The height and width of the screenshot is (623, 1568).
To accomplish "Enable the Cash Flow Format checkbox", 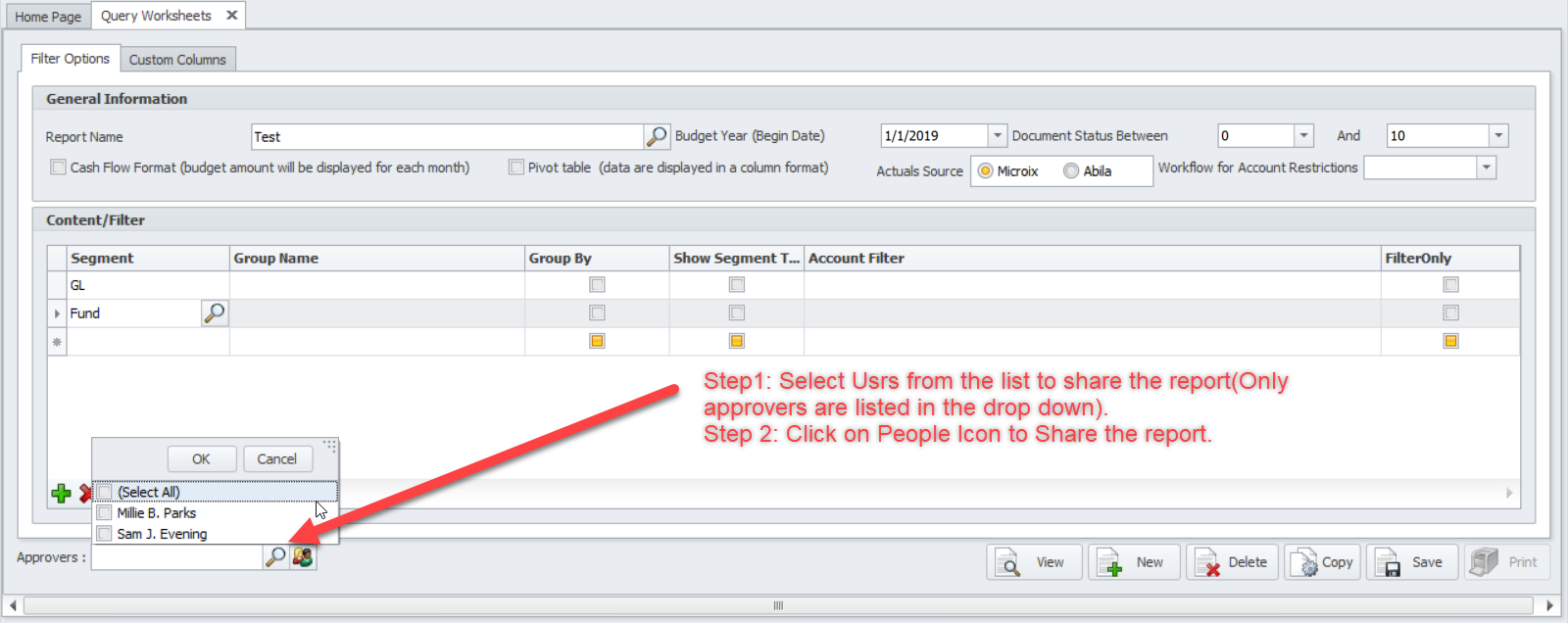I will 59,168.
